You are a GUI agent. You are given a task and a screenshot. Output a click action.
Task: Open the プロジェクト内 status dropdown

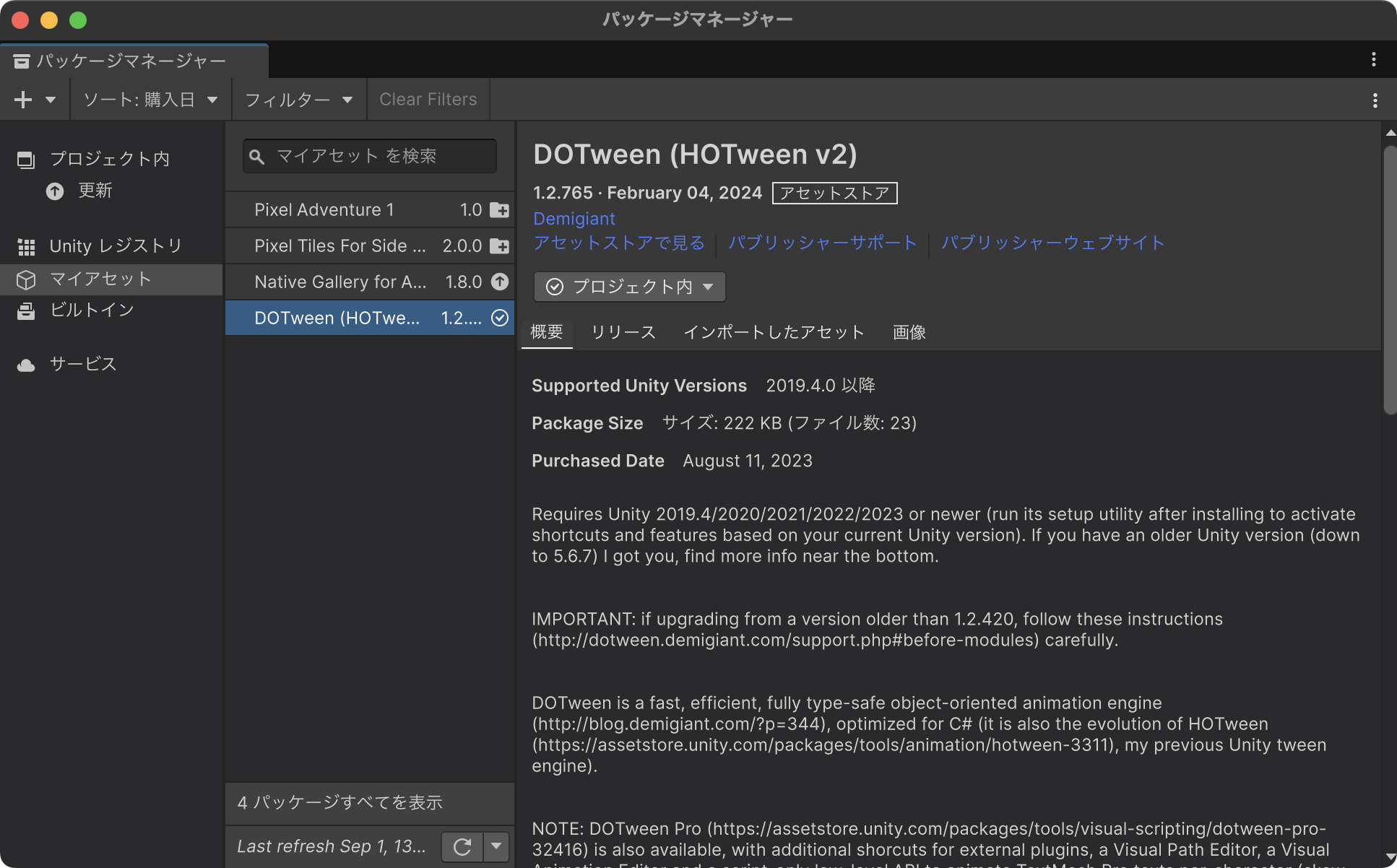pos(628,286)
